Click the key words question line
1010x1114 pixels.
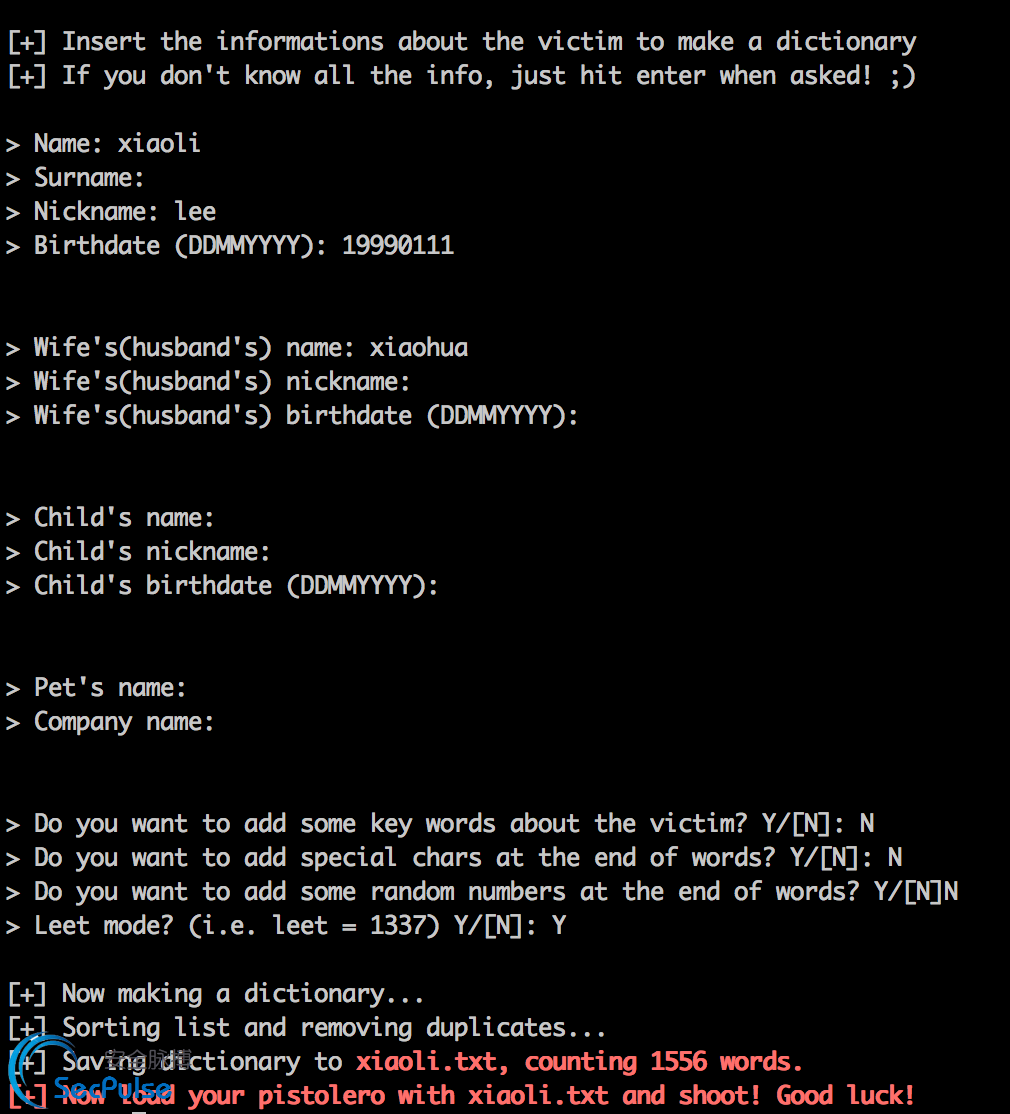click(440, 824)
